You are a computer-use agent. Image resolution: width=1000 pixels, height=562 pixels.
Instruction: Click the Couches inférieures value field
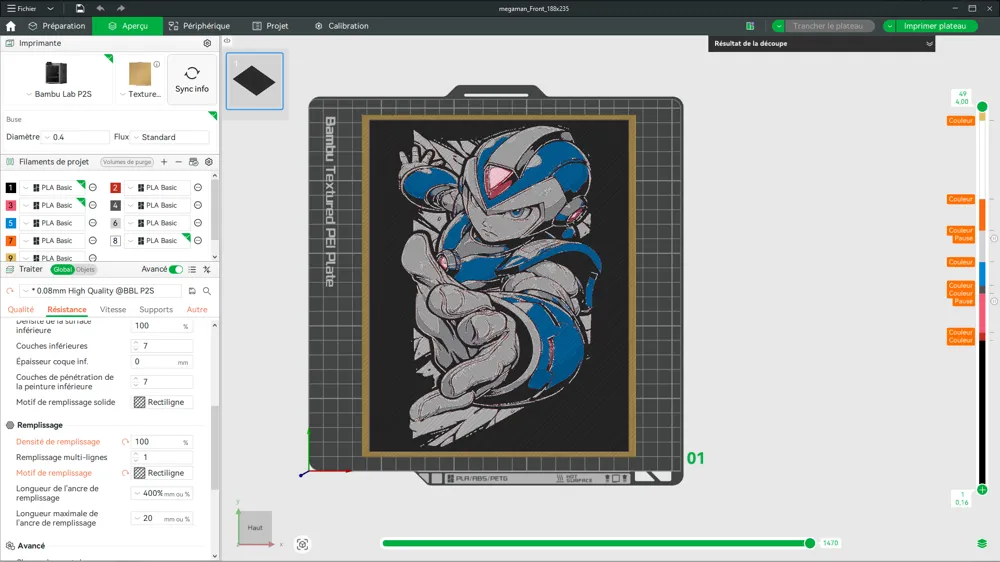point(162,346)
